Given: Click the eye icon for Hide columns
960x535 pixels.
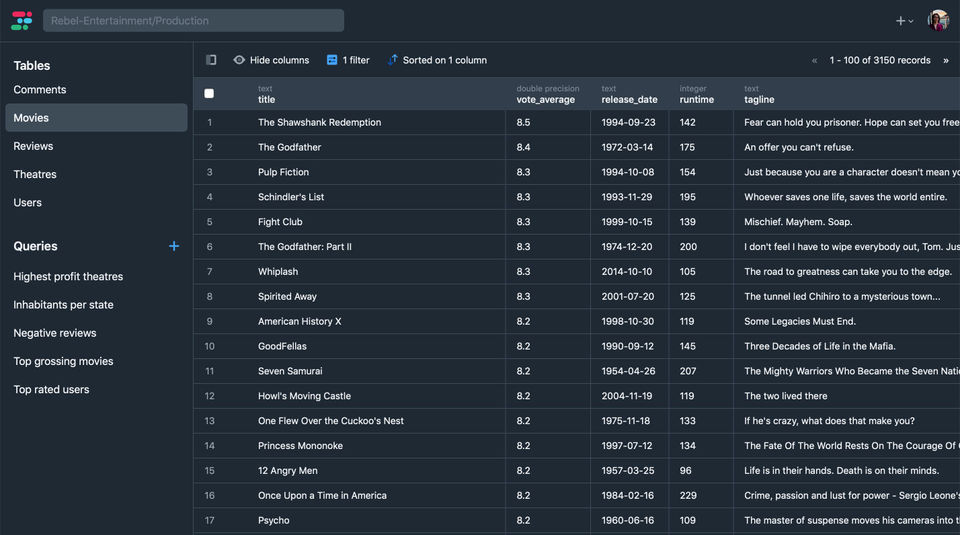Looking at the screenshot, I should coord(239,60).
